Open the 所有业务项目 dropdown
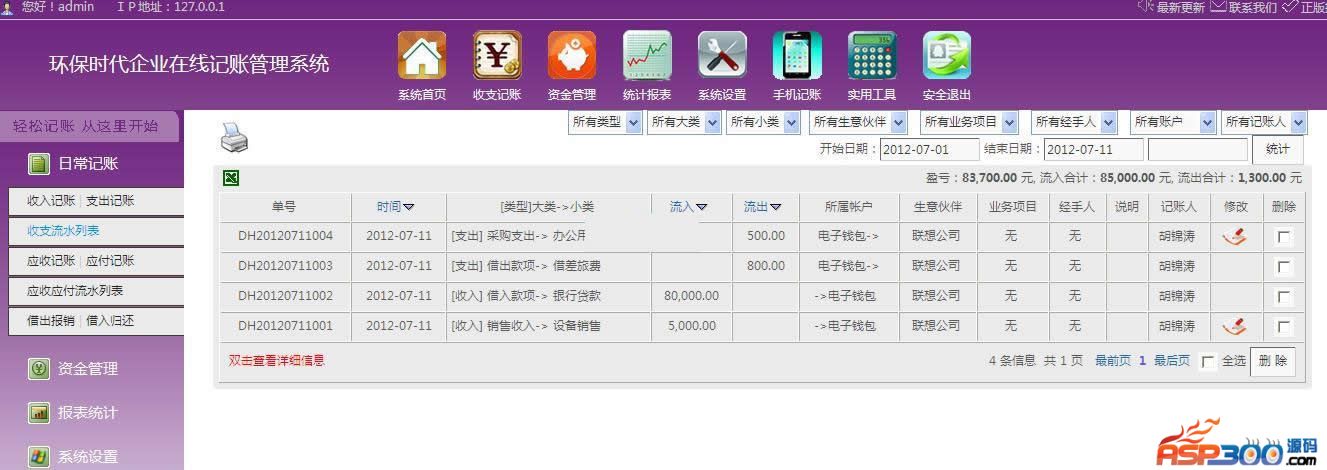The width and height of the screenshot is (1327, 470). tap(969, 122)
